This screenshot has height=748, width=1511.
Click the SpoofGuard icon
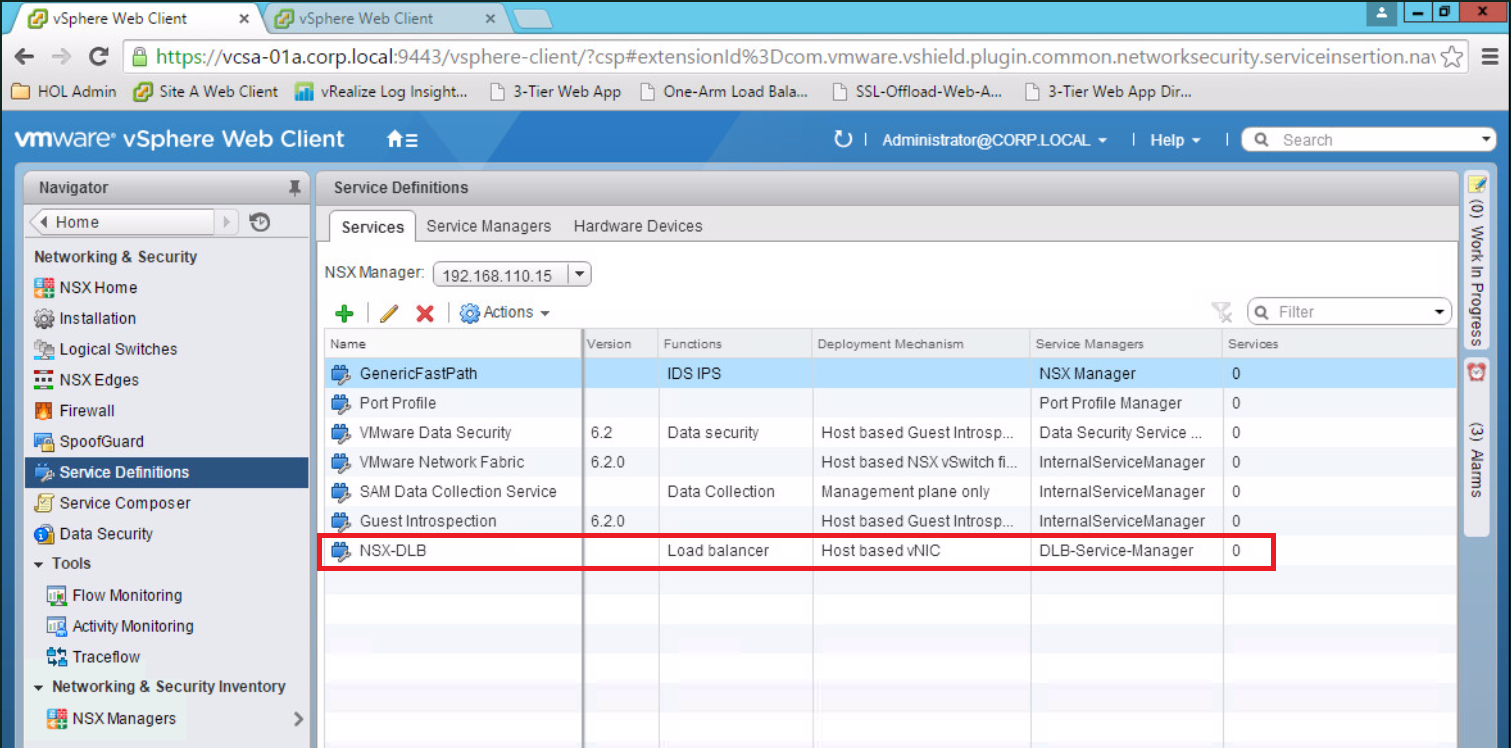[44, 442]
